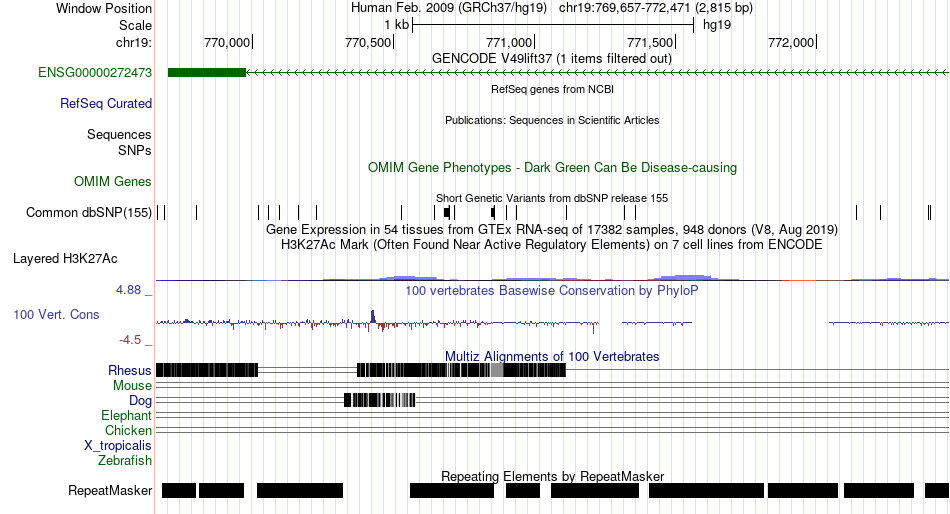
Task: Click the chr19:769,657-772,471 (2,815 bp) position text
Action: [656, 8]
